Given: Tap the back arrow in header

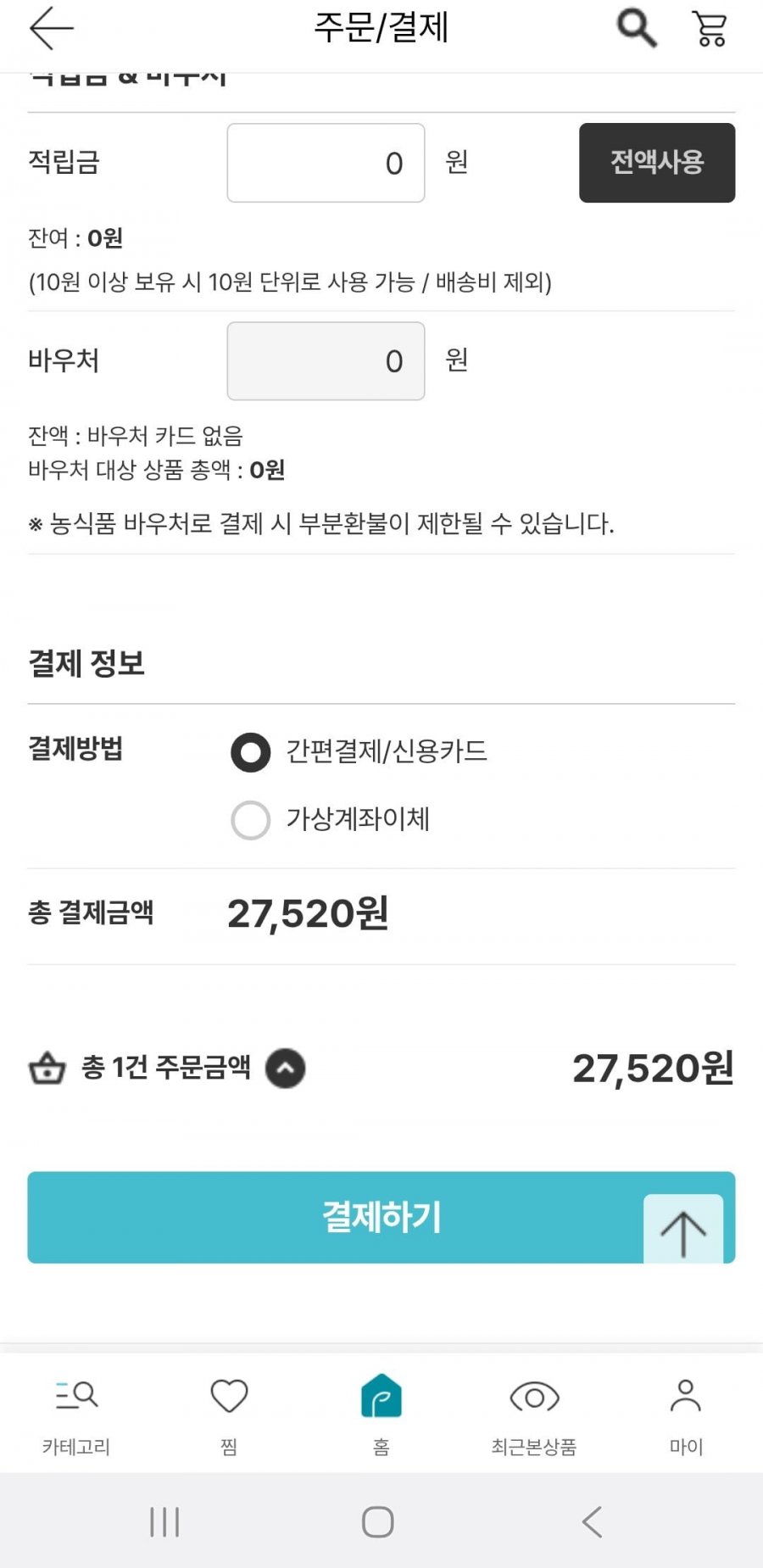Looking at the screenshot, I should tap(52, 28).
